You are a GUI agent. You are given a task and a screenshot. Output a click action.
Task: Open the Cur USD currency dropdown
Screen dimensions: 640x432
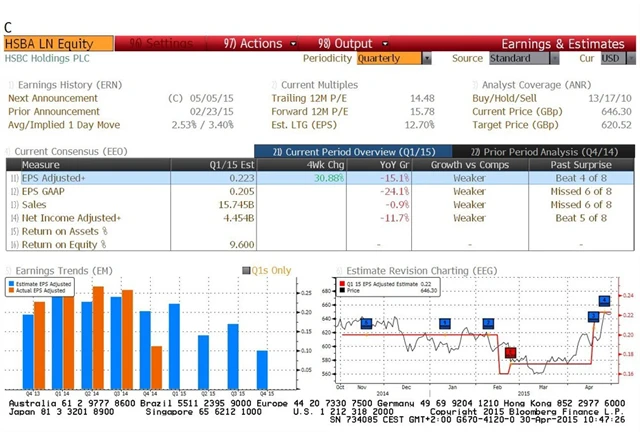(611, 59)
